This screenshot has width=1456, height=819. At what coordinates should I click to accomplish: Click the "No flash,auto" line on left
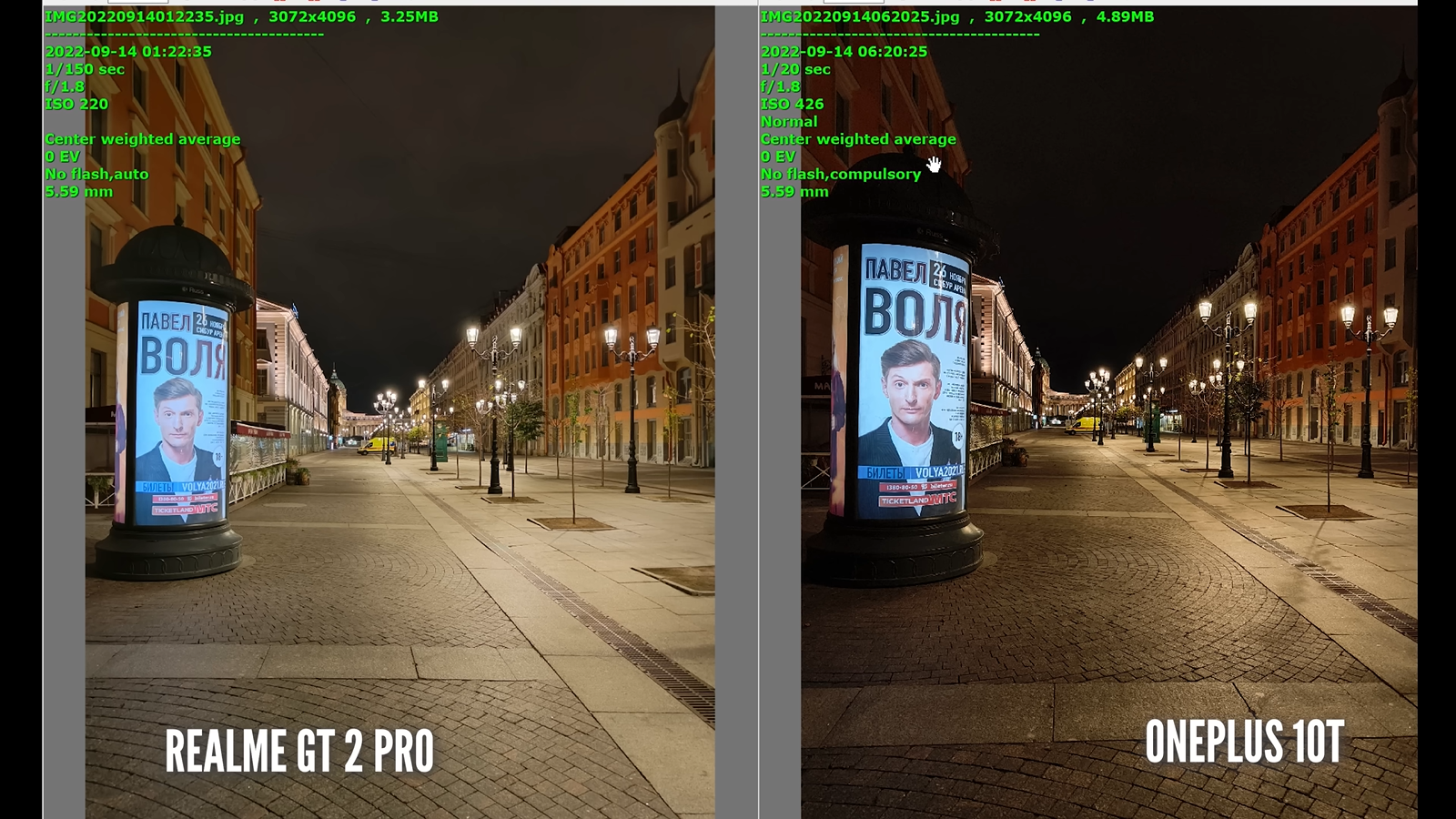point(96,174)
